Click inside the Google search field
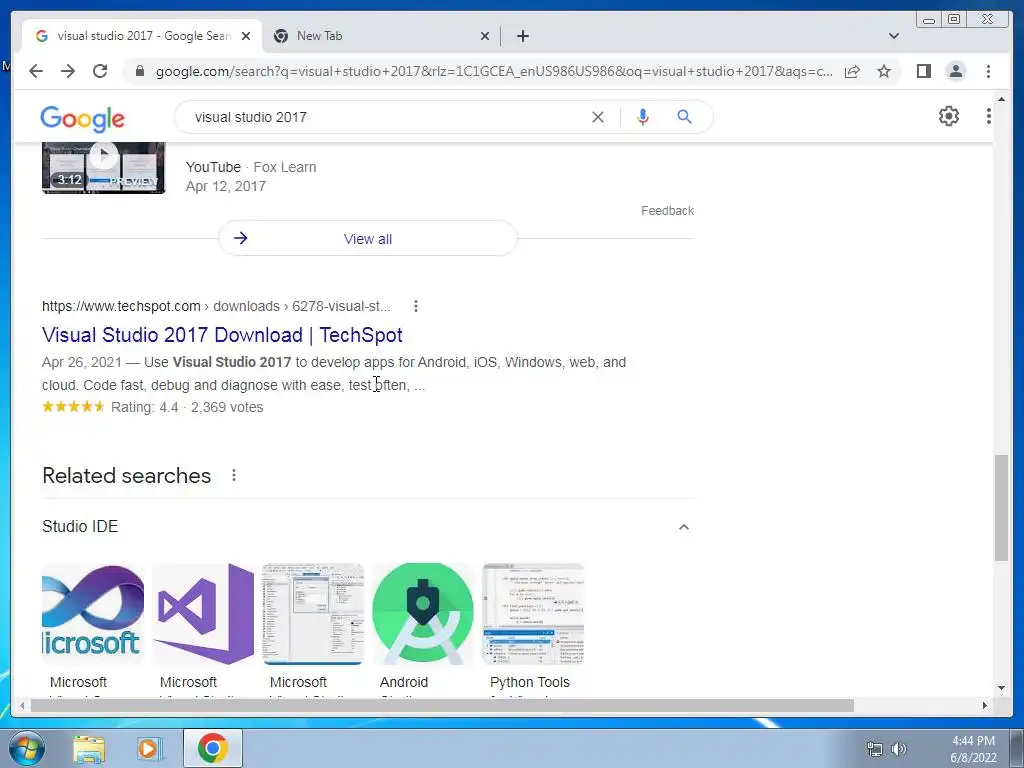The height and width of the screenshot is (768, 1024). [x=385, y=117]
